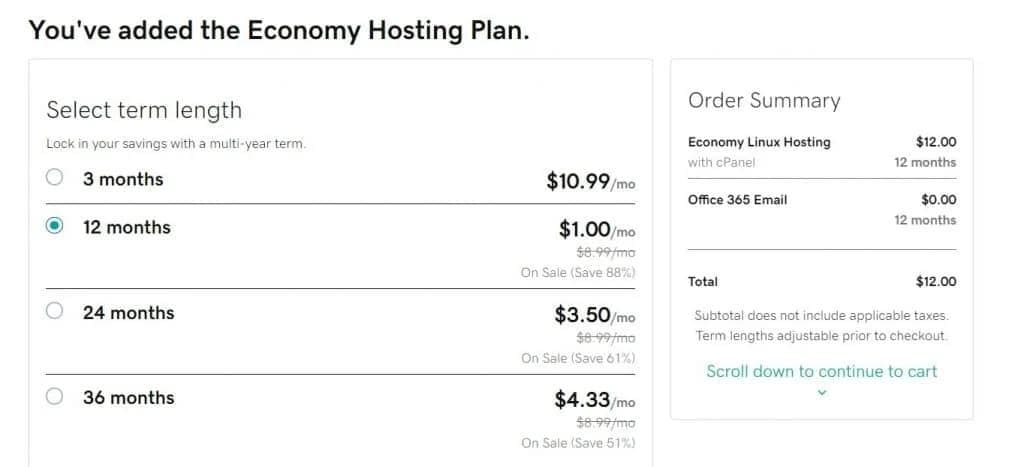Screen dimensions: 1024x467
Task: Click Office 365 Email line item
Action: point(737,200)
